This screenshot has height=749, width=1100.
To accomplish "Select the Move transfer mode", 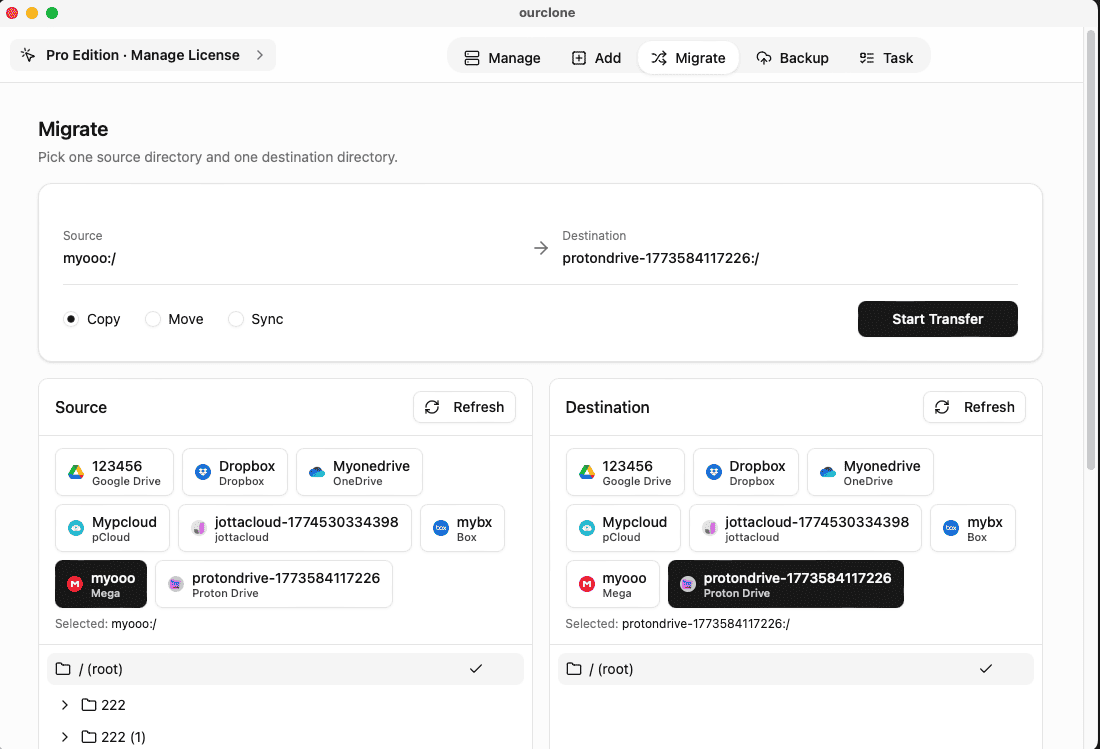I will pyautogui.click(x=152, y=319).
